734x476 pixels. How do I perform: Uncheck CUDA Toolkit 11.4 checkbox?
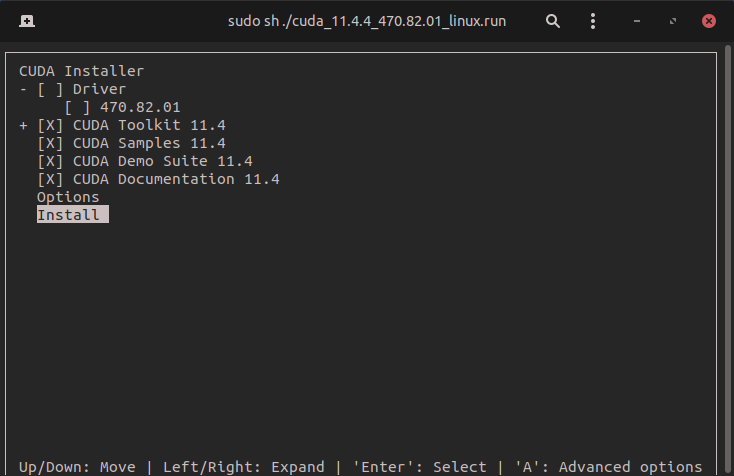pyautogui.click(x=46, y=125)
